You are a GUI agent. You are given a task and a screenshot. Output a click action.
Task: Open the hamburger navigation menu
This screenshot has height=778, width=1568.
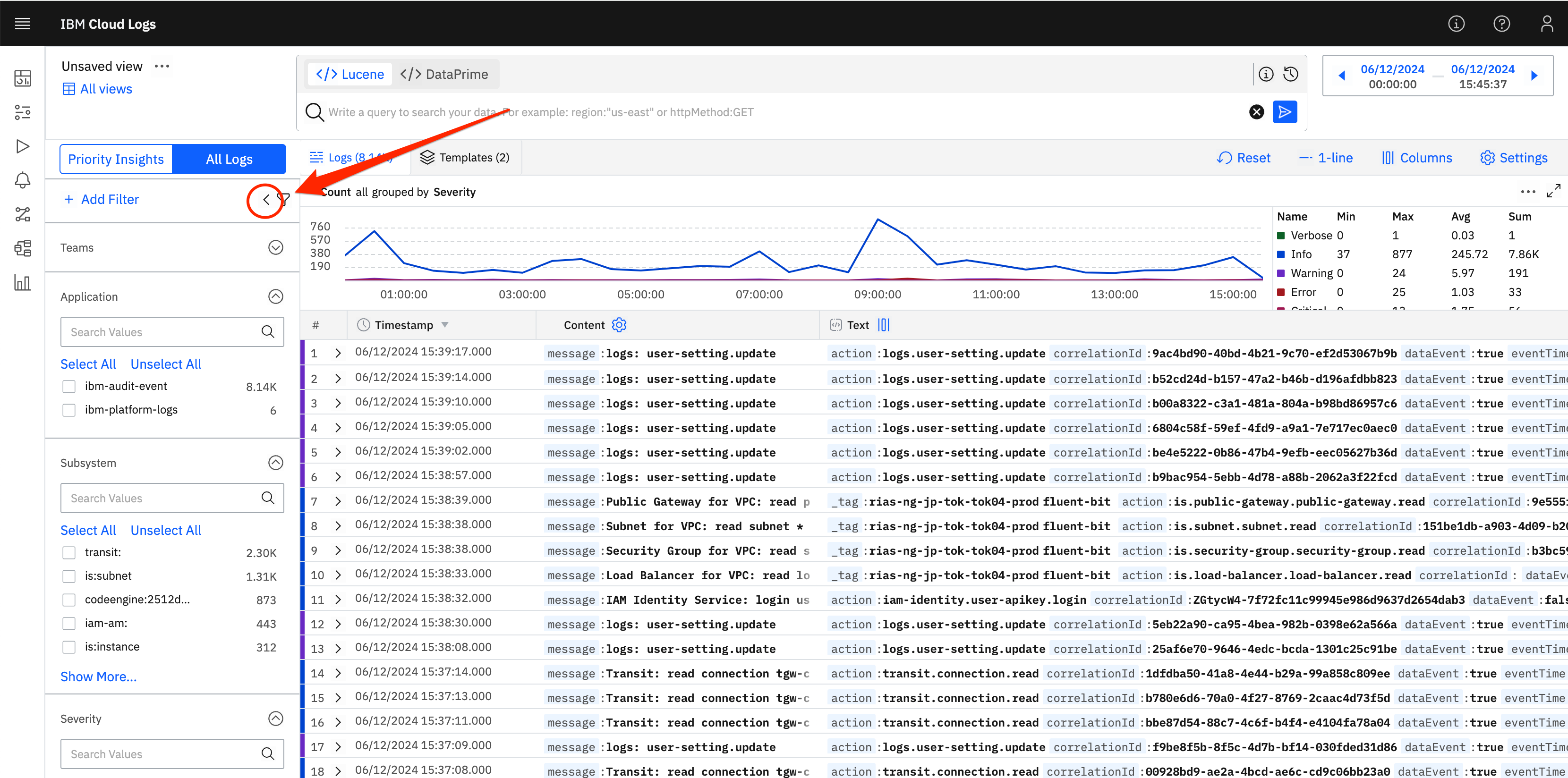(23, 24)
